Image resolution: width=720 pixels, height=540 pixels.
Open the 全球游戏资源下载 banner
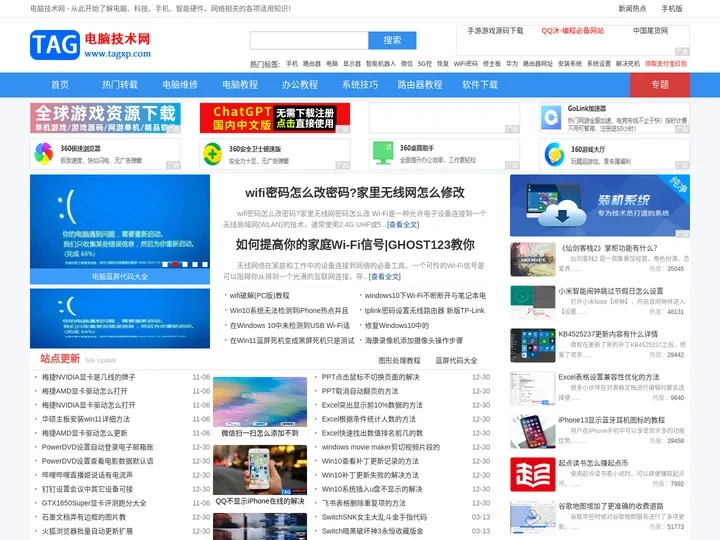coord(105,118)
